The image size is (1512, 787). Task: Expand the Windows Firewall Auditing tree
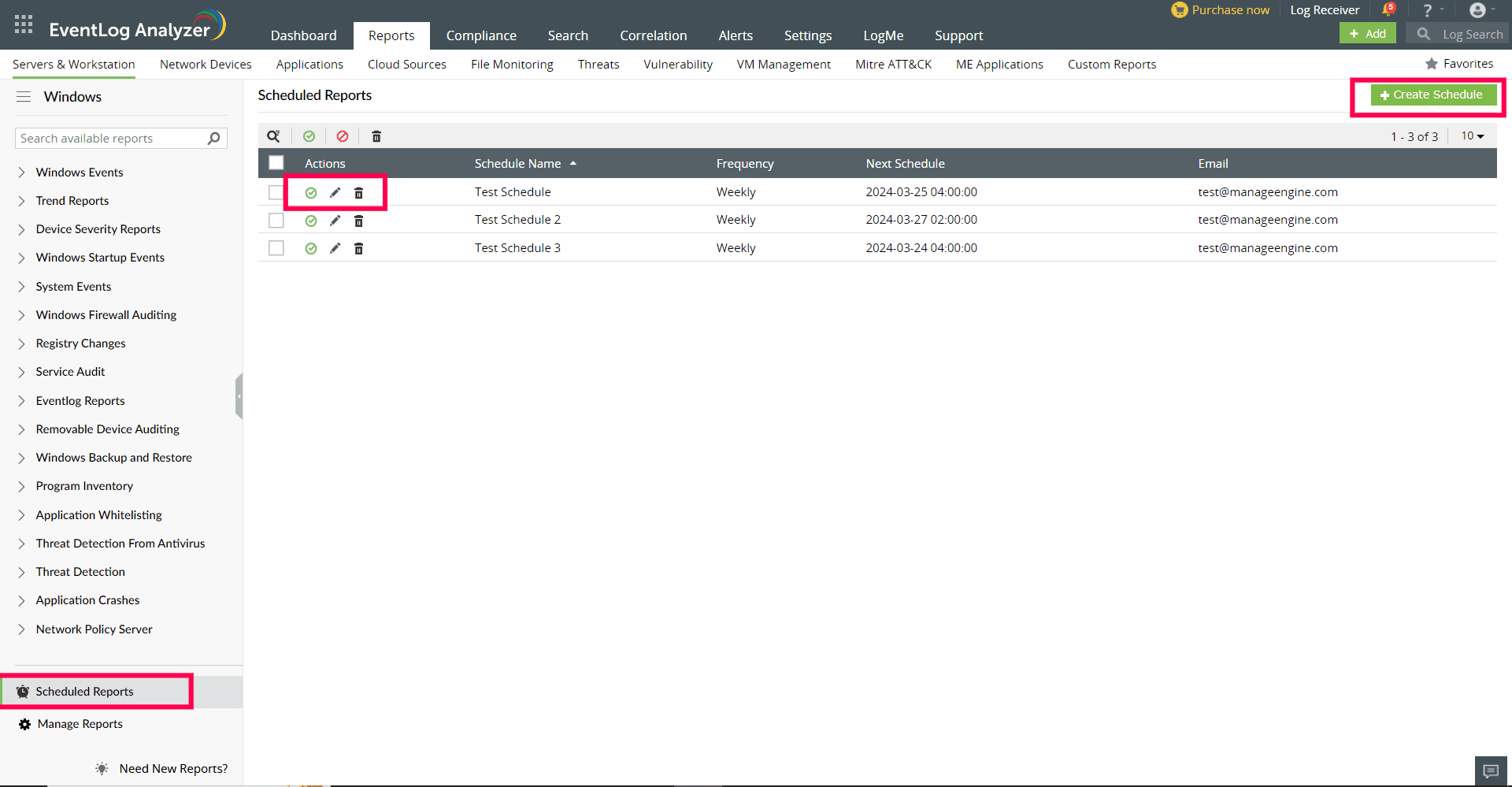[22, 315]
